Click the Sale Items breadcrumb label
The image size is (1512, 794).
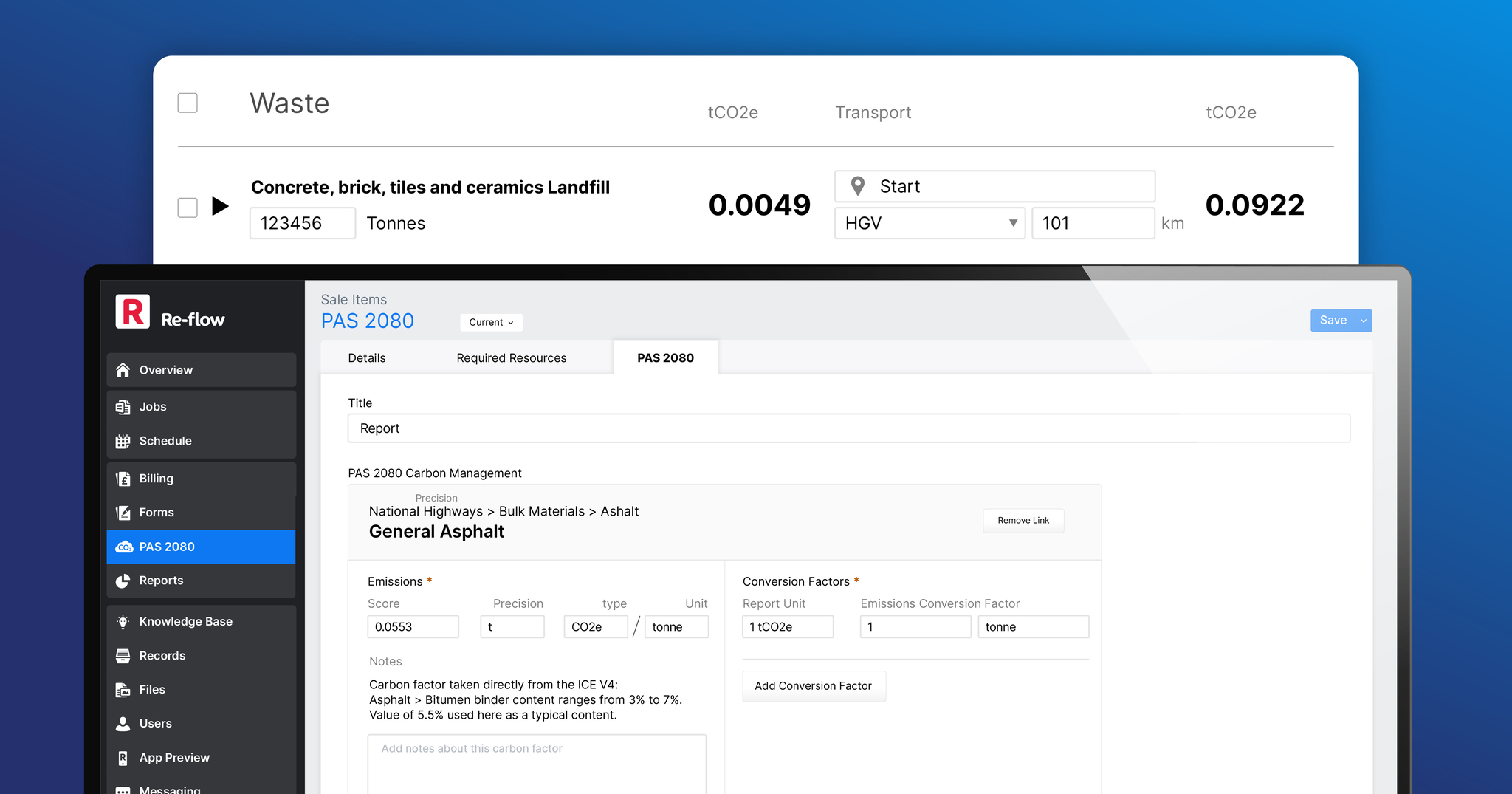point(354,300)
